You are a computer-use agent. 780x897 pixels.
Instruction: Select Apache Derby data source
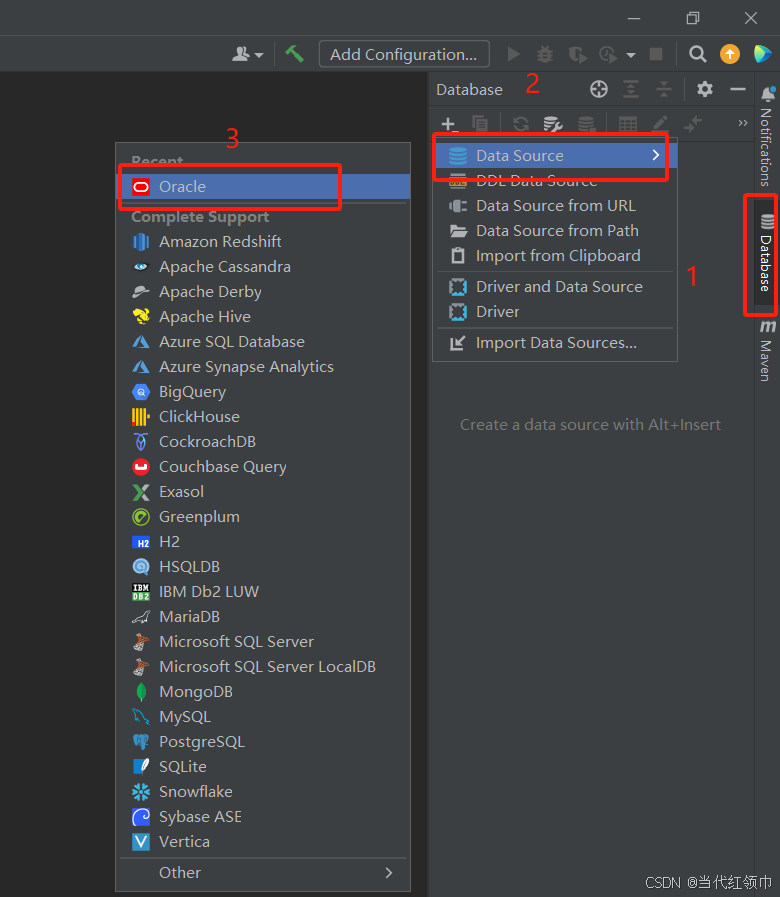point(265,292)
